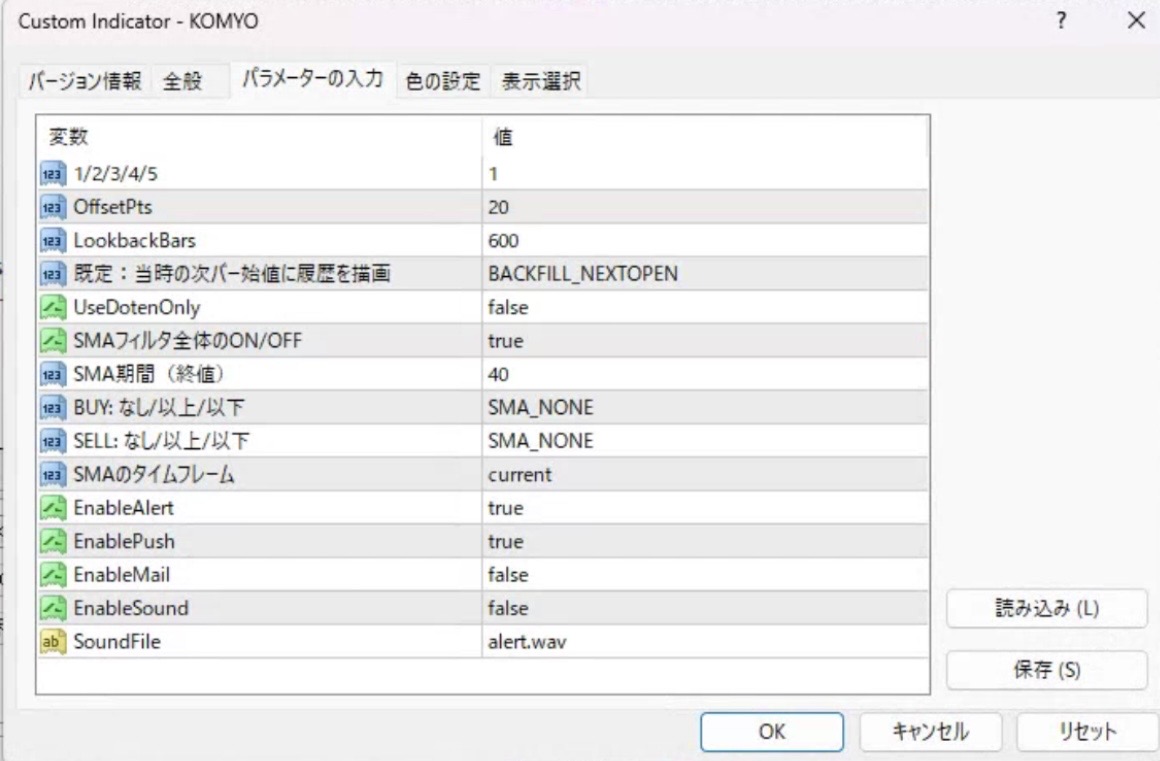
Task: Open the SMAのタイムフレーム current dropdown
Action: coord(705,474)
